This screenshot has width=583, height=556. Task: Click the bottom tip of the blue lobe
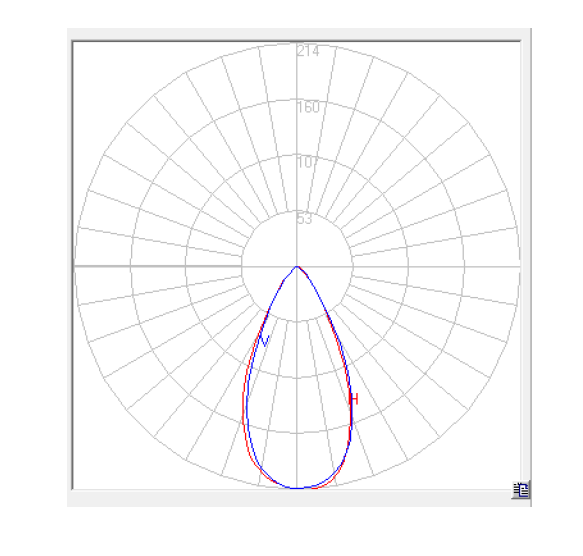tap(297, 488)
